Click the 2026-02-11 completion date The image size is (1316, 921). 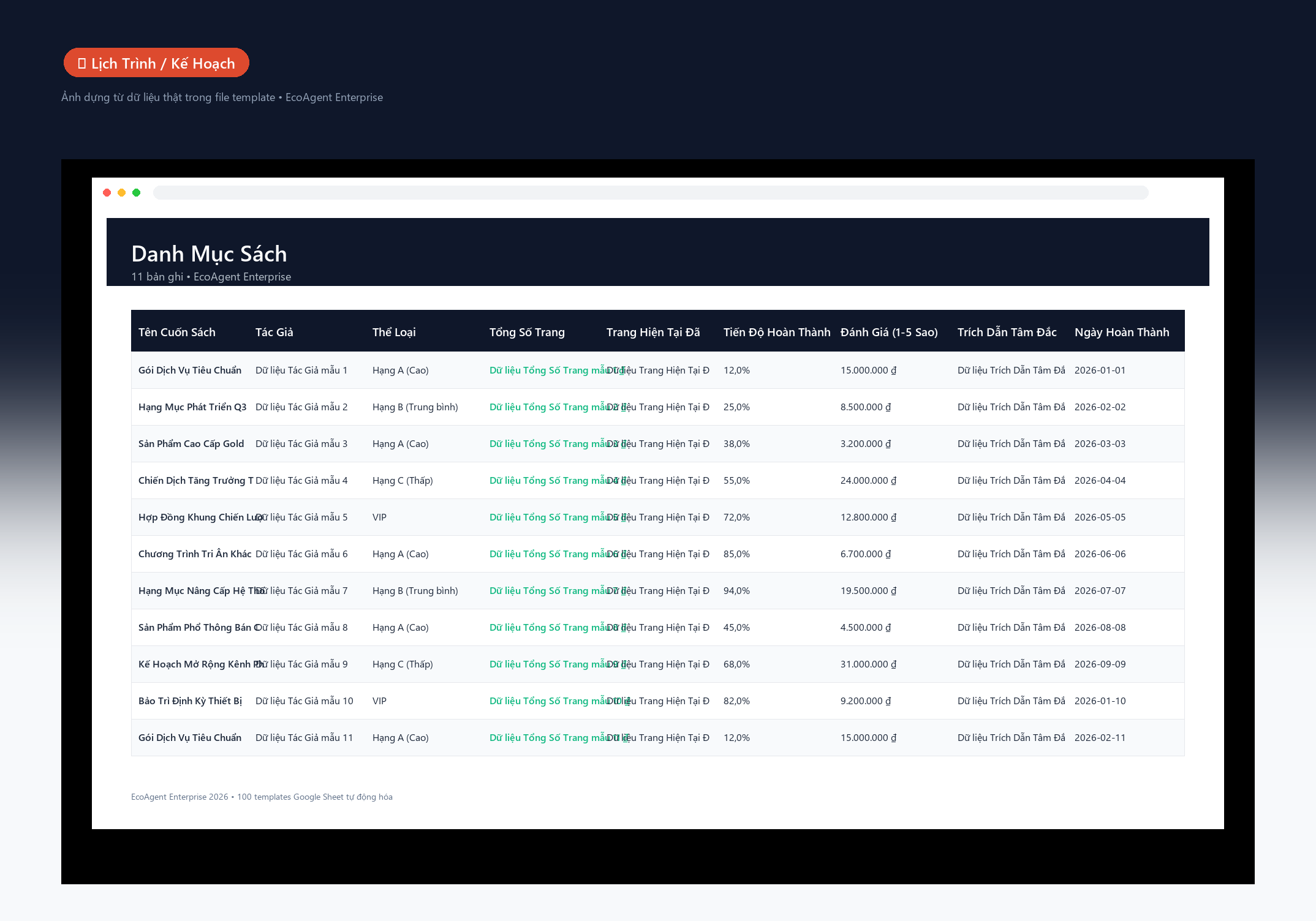[x=1100, y=737]
